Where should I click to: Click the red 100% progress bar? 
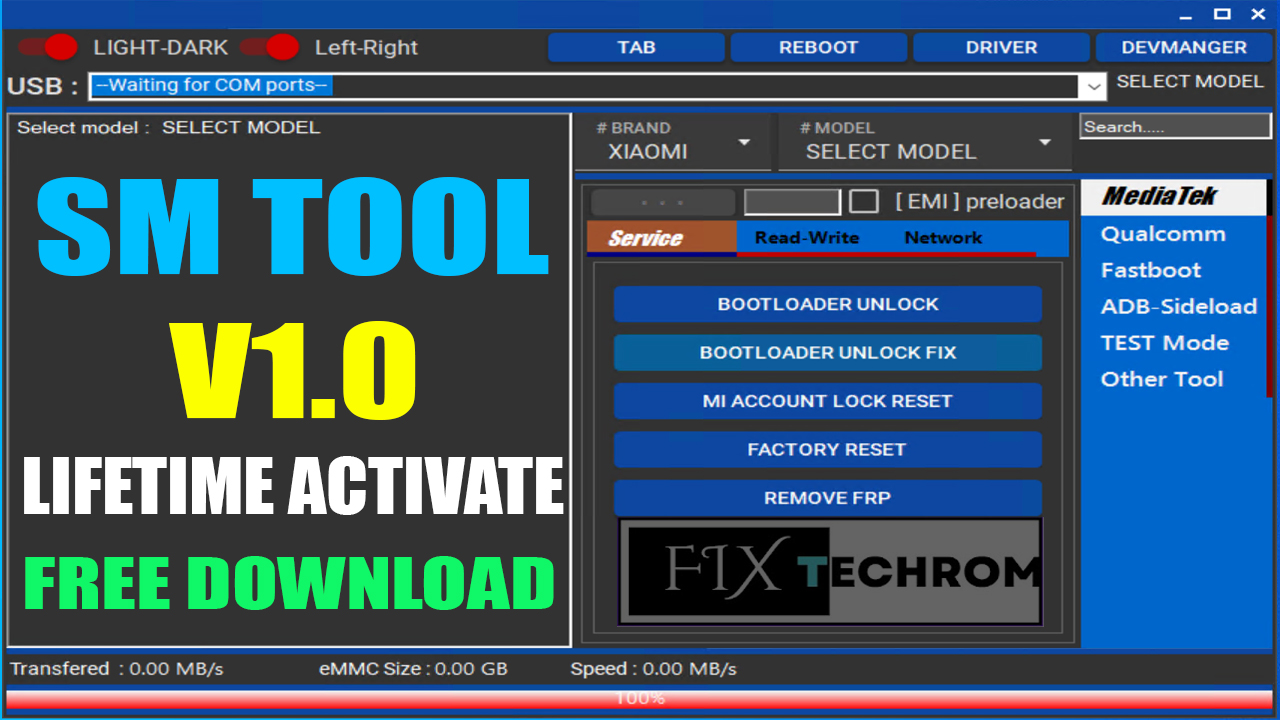click(640, 698)
